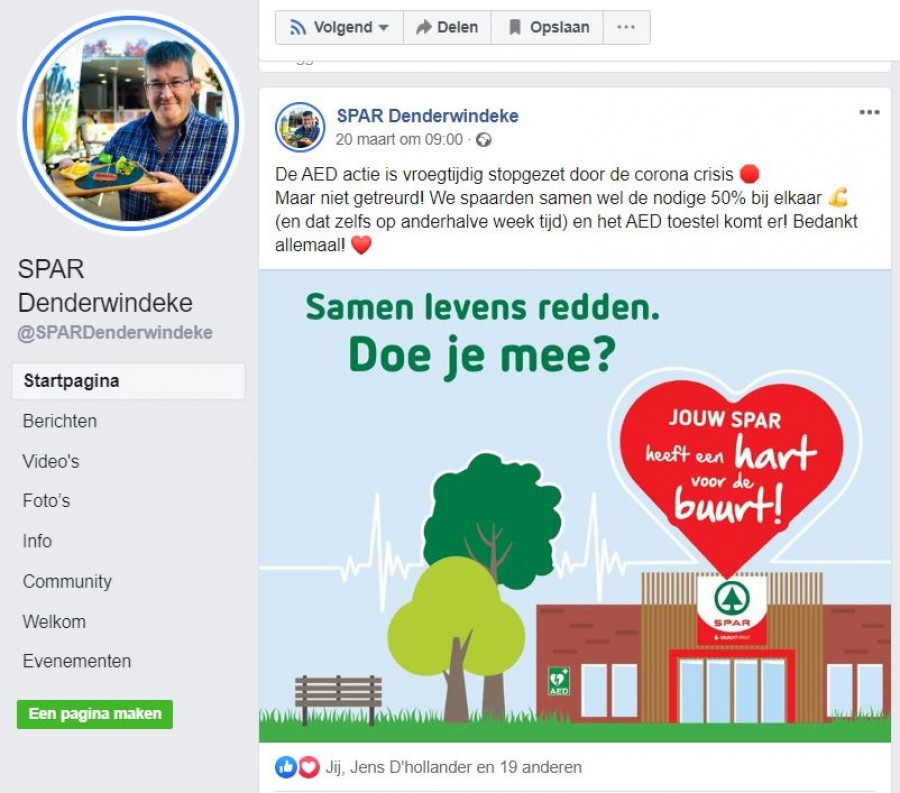The image size is (900, 793).
Task: Save the page with Opslaan
Action: [548, 28]
